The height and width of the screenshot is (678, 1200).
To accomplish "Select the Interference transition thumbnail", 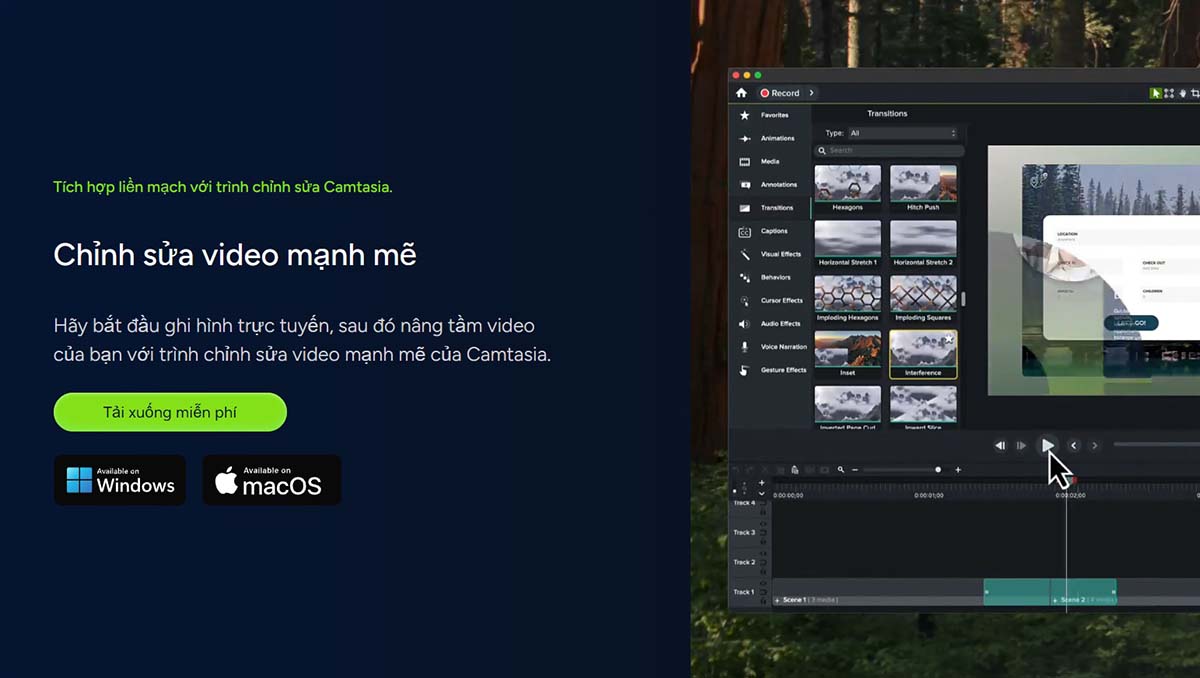I will [923, 354].
